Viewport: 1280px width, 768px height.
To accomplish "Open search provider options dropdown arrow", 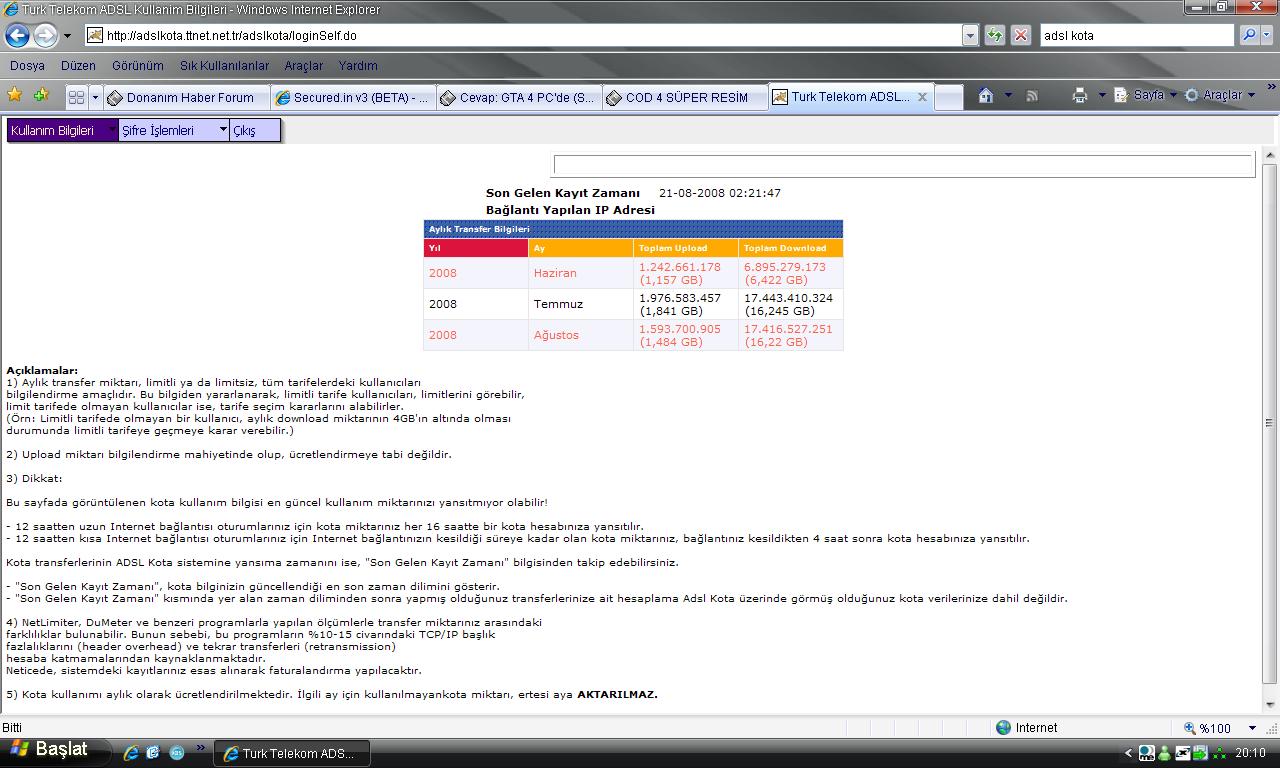I will [x=1268, y=35].
